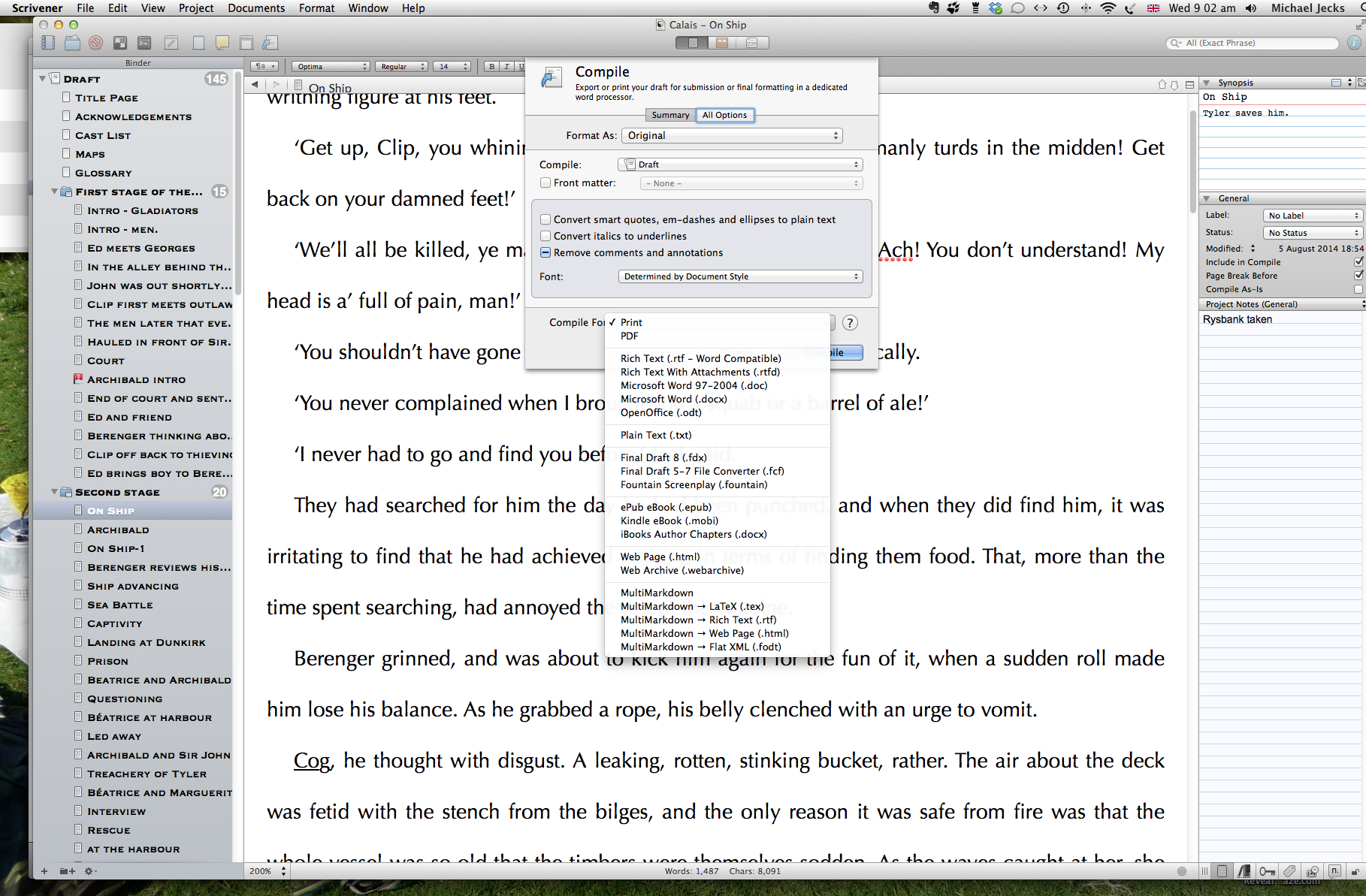Check Convert italics to underlines
The image size is (1366, 896).
545,236
